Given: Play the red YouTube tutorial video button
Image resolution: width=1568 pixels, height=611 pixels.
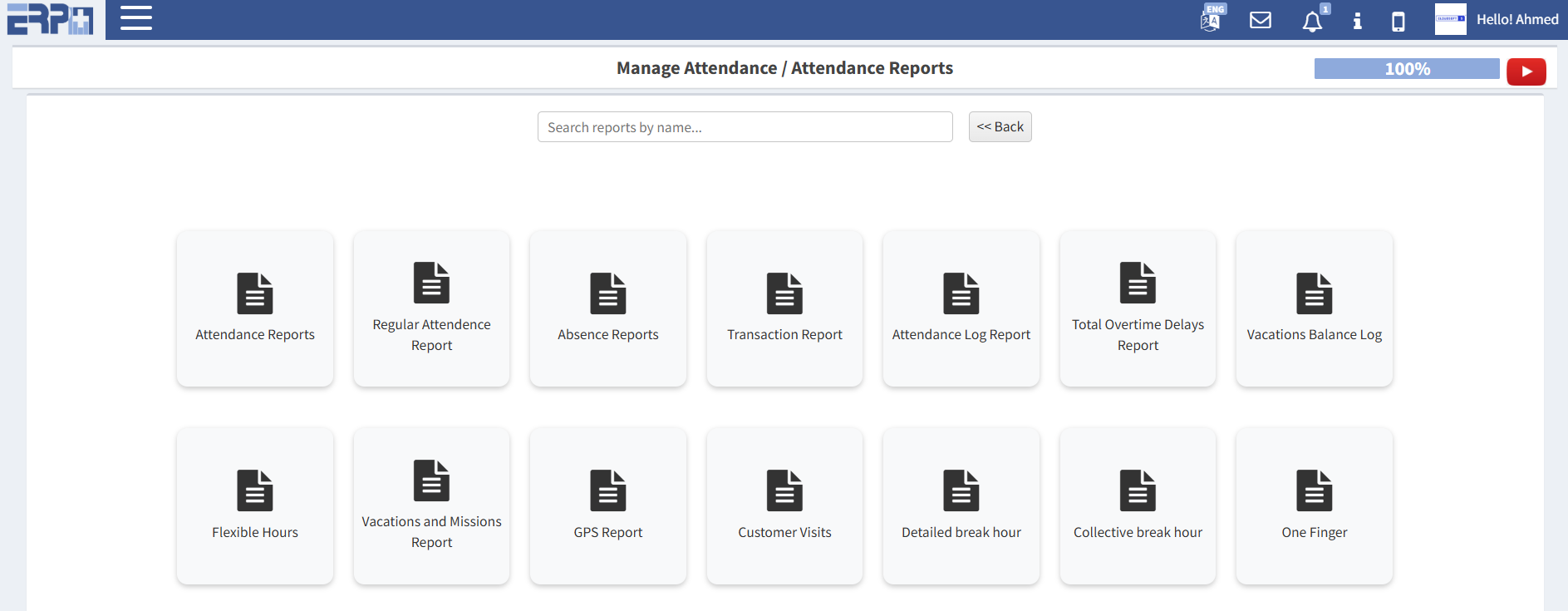Looking at the screenshot, I should [1526, 71].
